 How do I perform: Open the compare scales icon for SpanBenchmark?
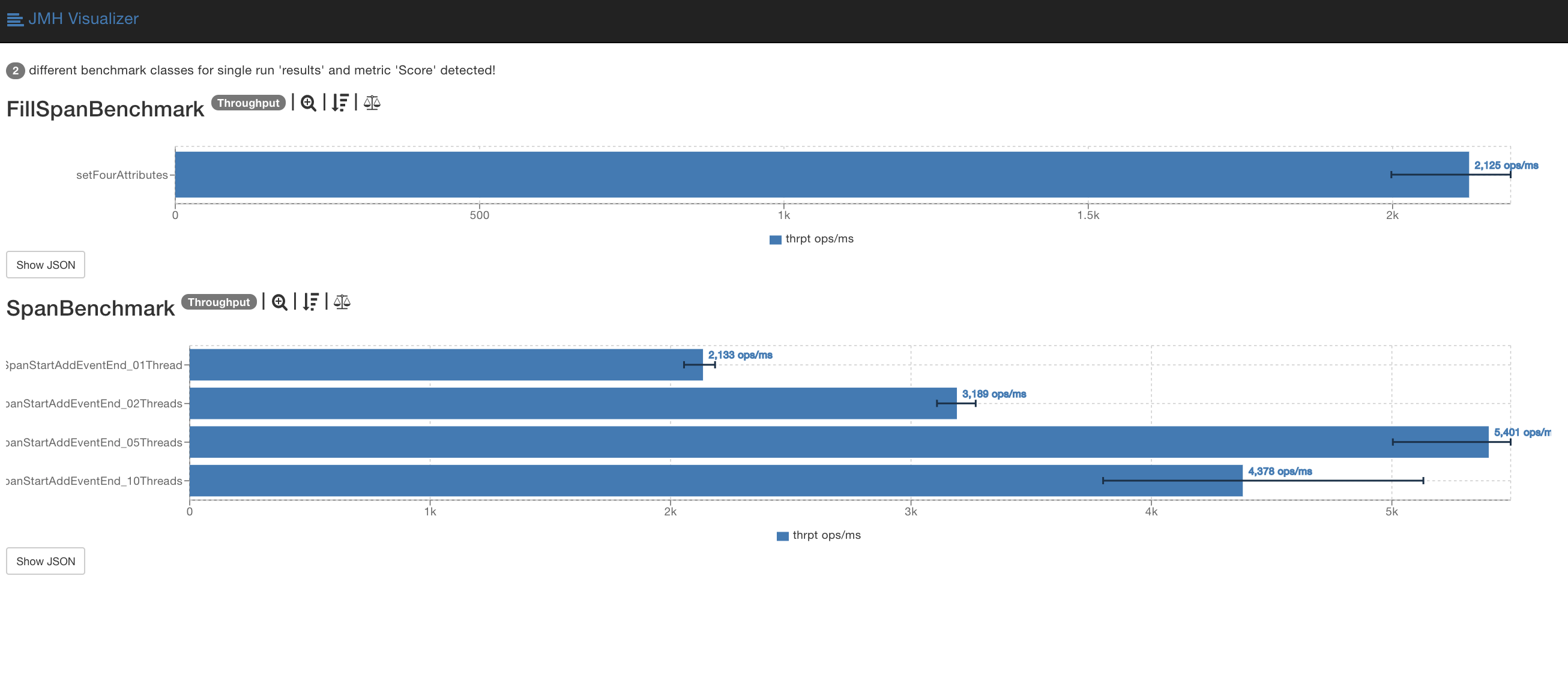click(x=342, y=302)
